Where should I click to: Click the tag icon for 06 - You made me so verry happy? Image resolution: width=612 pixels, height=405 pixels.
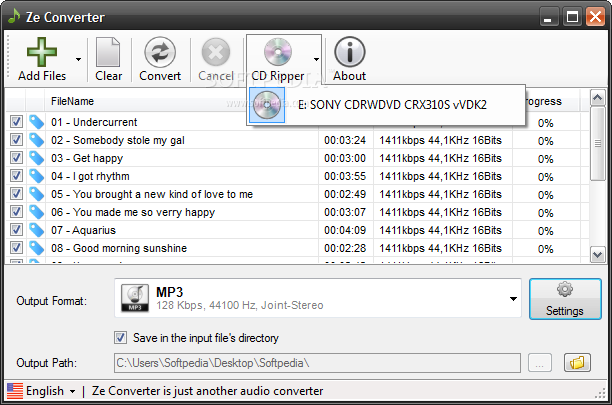tap(36, 211)
